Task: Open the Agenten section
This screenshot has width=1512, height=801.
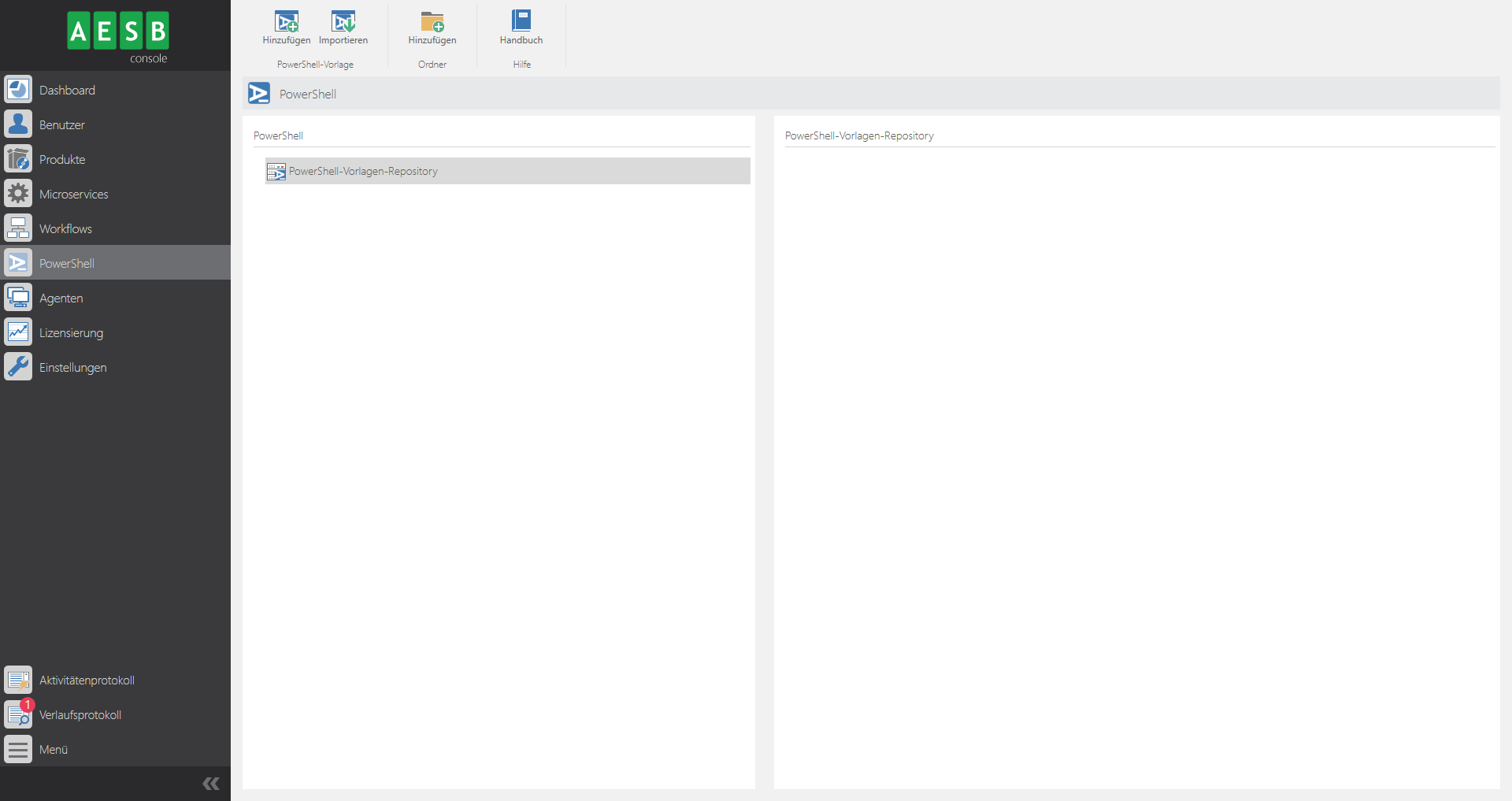Action: click(x=61, y=298)
